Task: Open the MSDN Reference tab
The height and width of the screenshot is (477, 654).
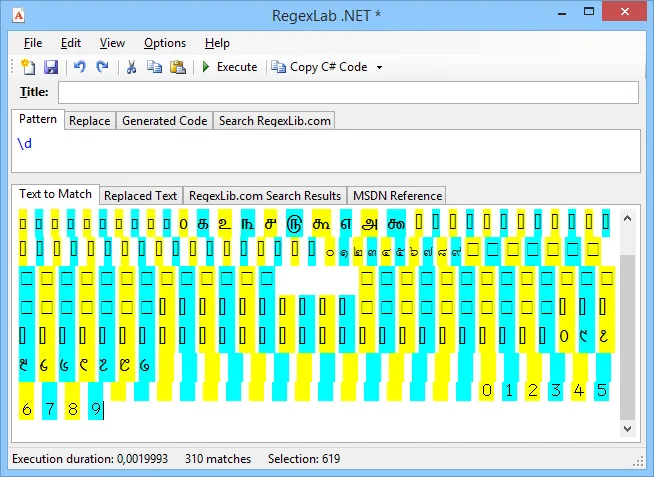Action: tap(397, 196)
